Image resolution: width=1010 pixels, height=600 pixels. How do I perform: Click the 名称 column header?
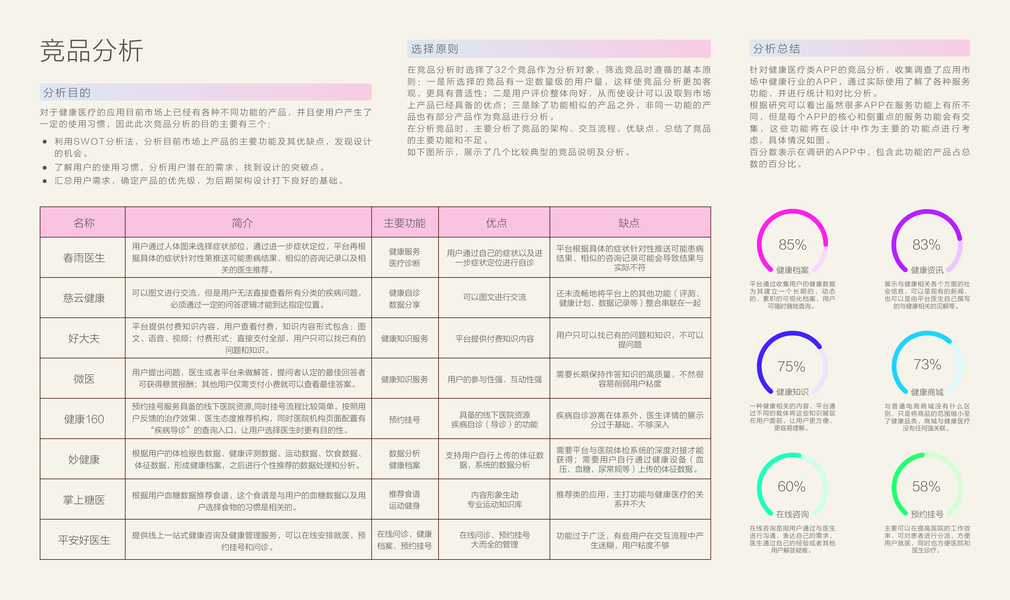click(x=83, y=222)
